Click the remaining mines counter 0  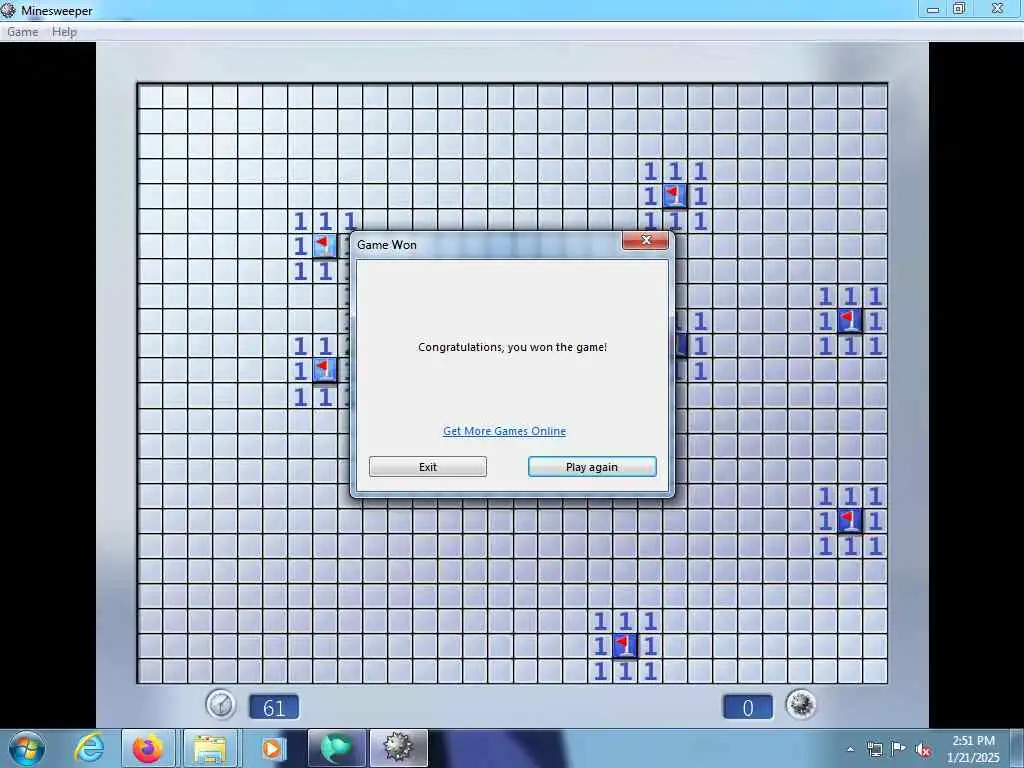click(x=748, y=707)
